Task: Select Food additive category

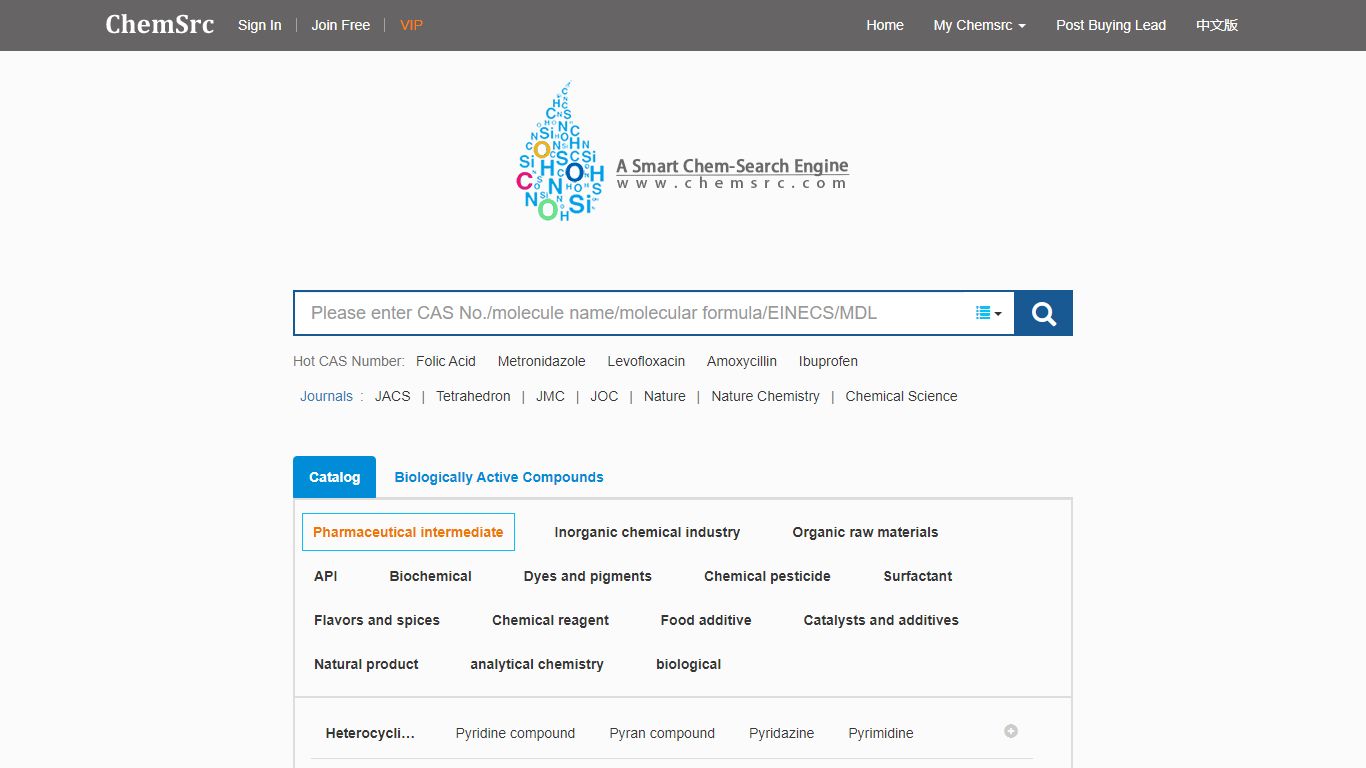Action: [x=706, y=620]
